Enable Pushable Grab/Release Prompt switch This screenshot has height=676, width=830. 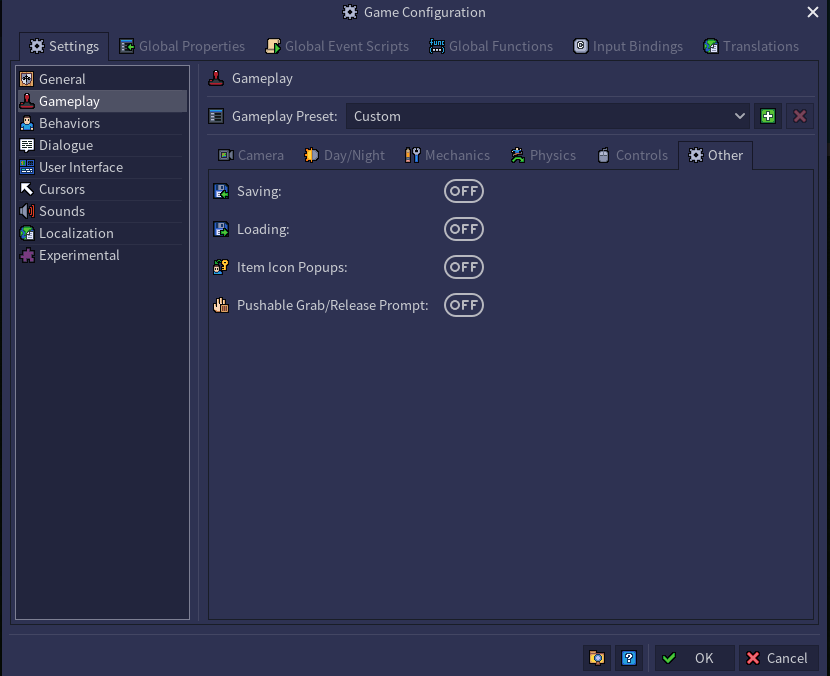pyautogui.click(x=464, y=305)
